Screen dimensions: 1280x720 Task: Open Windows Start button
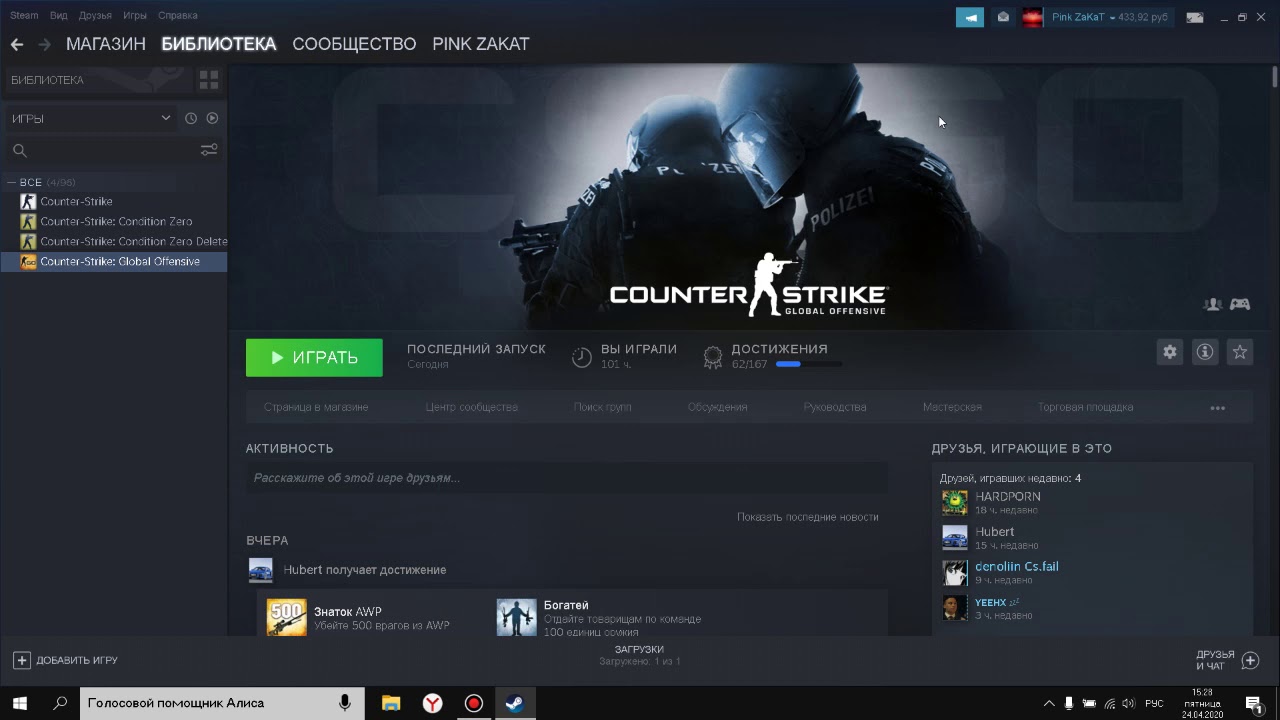click(20, 703)
